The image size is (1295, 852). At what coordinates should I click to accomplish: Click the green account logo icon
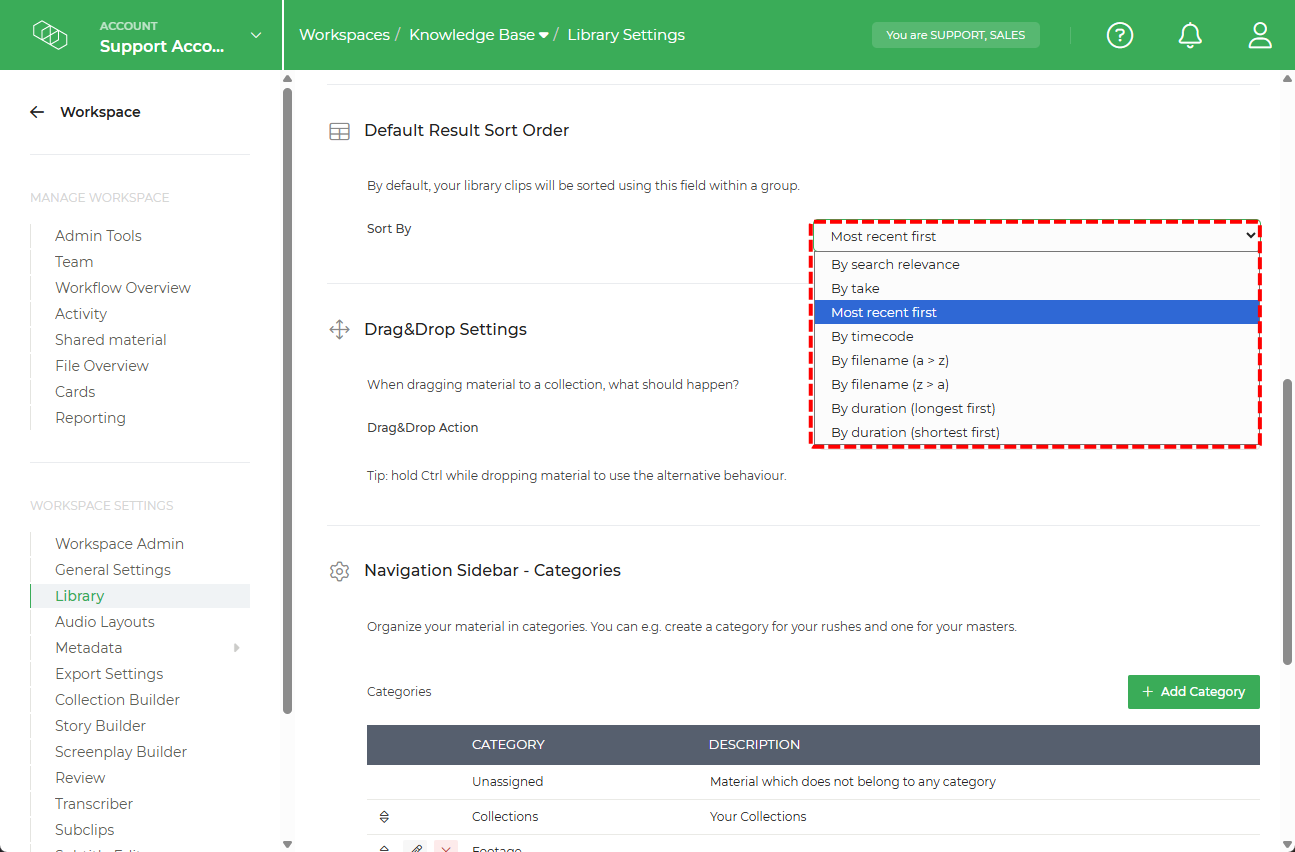(50, 33)
